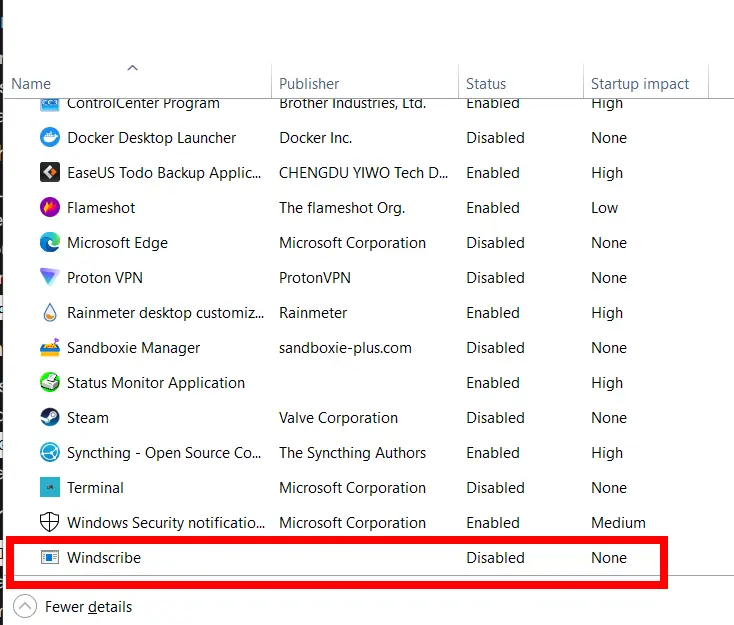Click the Microsoft Edge icon
The height and width of the screenshot is (625, 734).
(x=49, y=243)
